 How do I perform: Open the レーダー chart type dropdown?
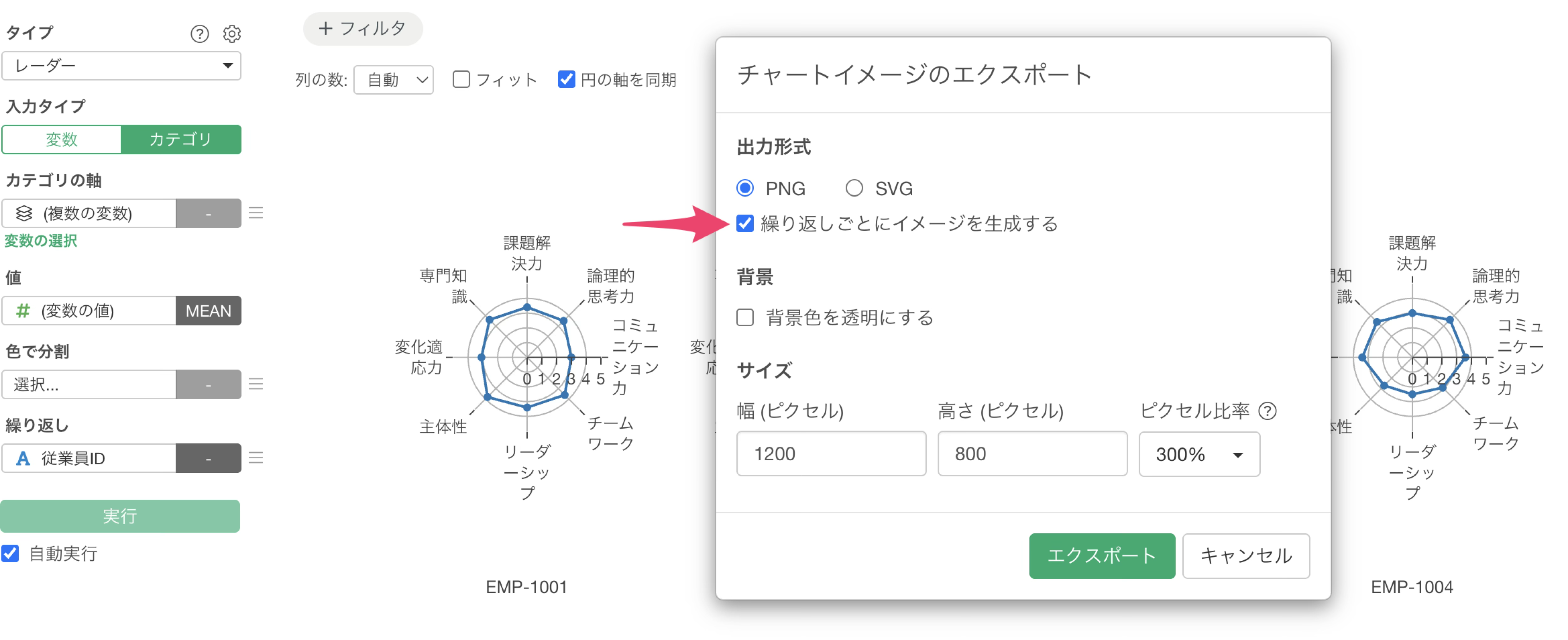tap(121, 65)
